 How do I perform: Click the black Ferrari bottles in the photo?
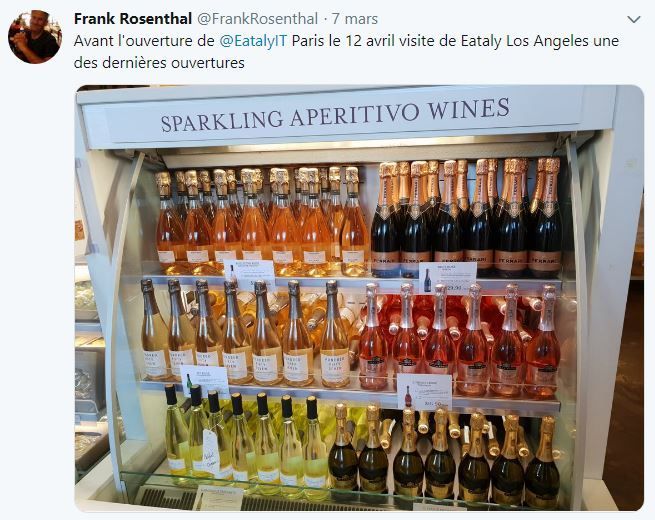[x=466, y=217]
